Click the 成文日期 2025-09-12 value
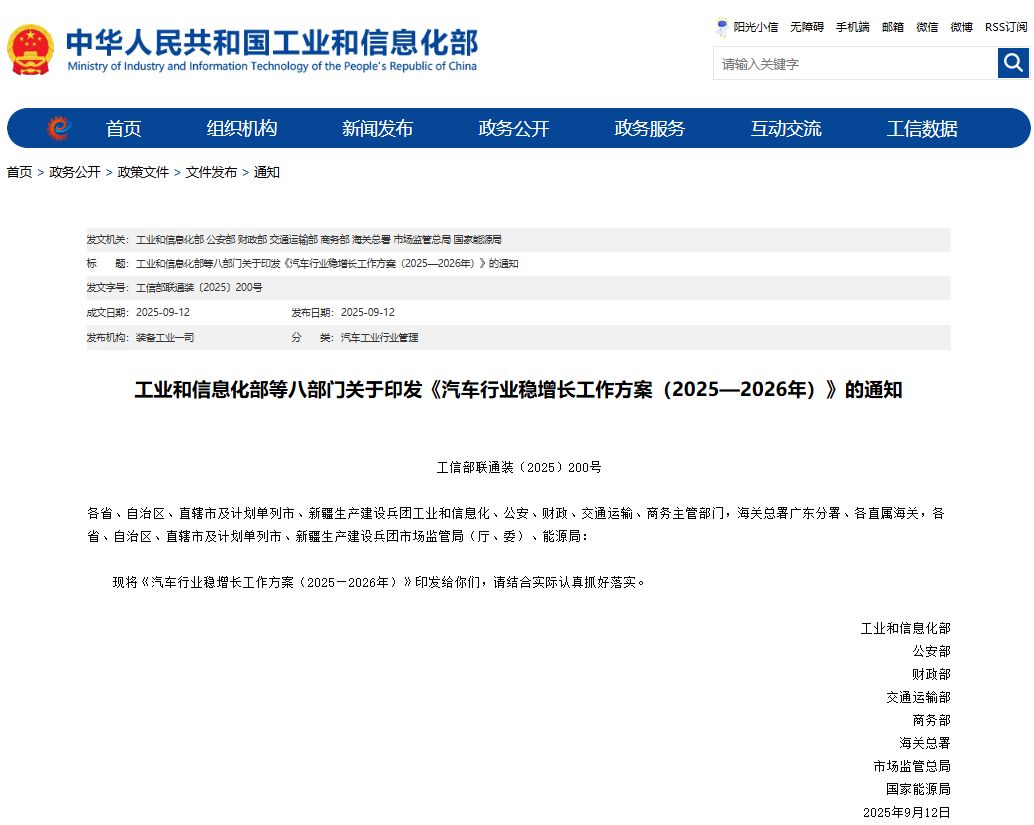The height and width of the screenshot is (825, 1034). click(163, 312)
